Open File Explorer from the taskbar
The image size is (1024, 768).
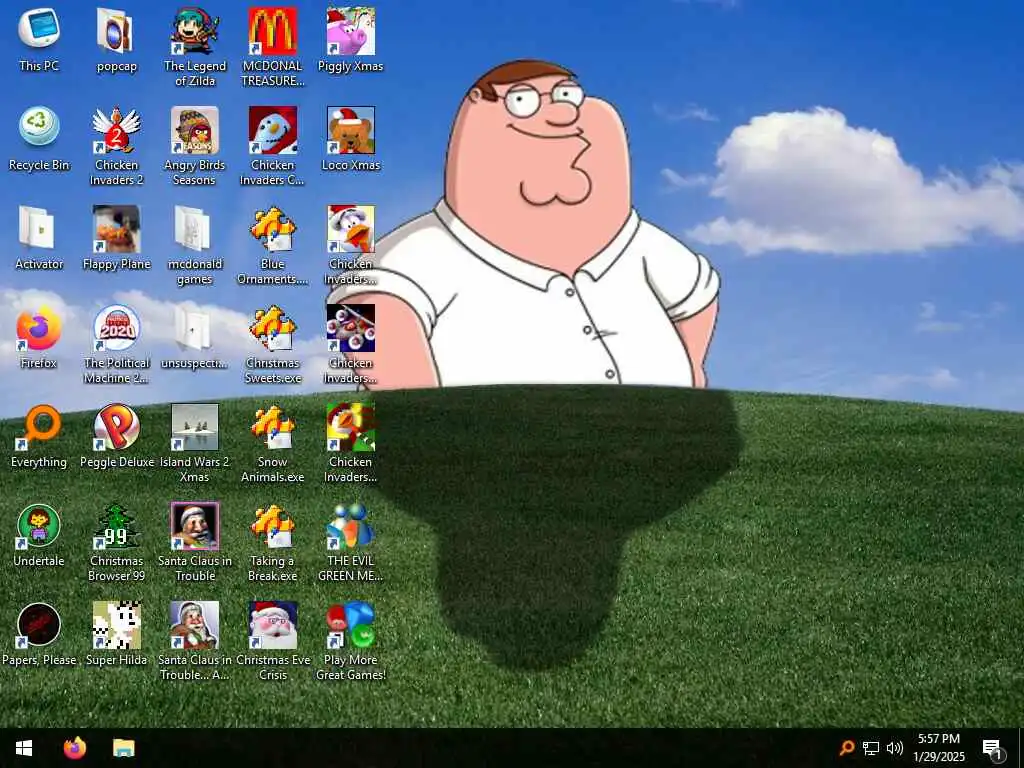click(x=123, y=748)
